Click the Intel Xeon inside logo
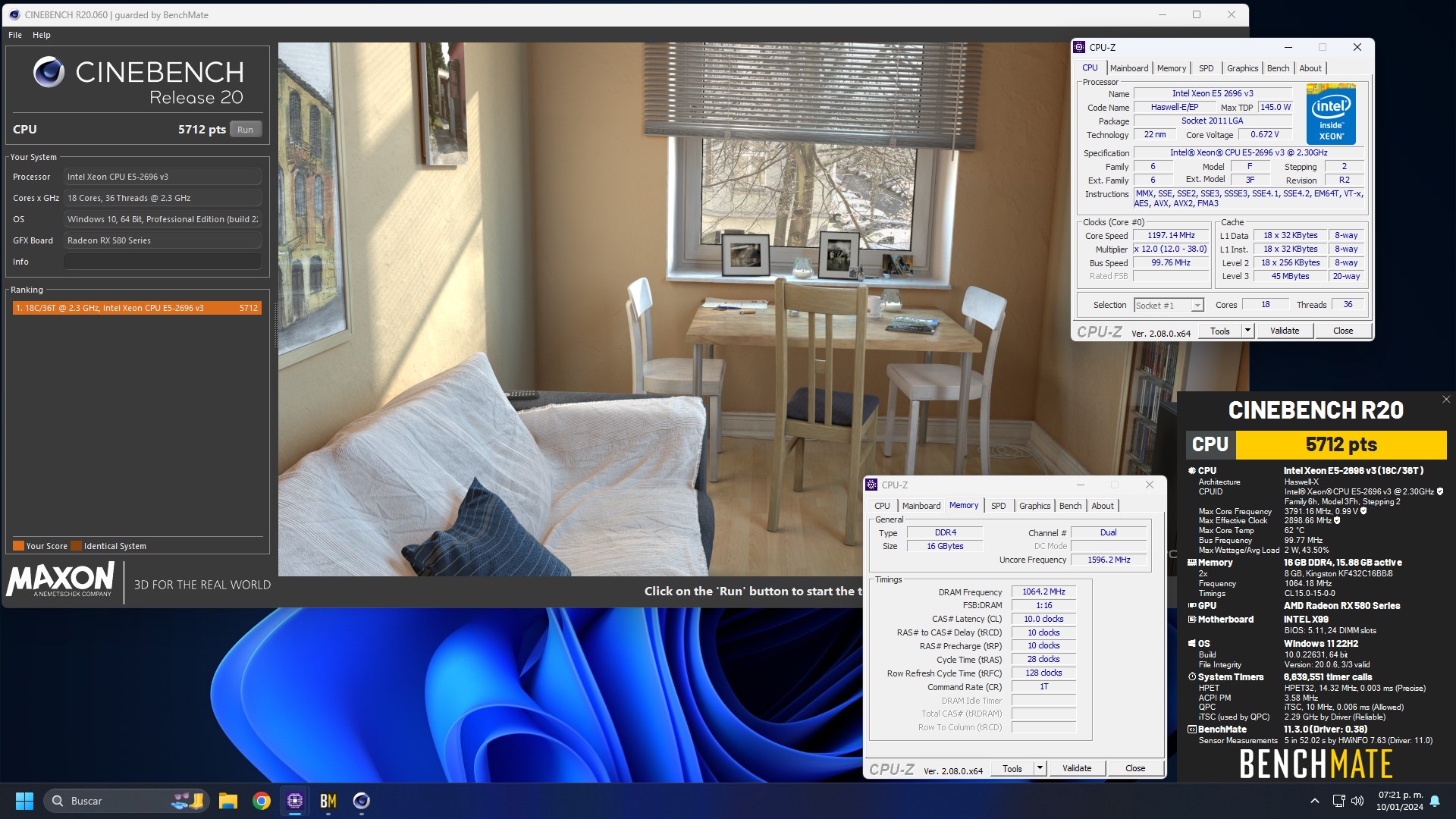 tap(1331, 115)
